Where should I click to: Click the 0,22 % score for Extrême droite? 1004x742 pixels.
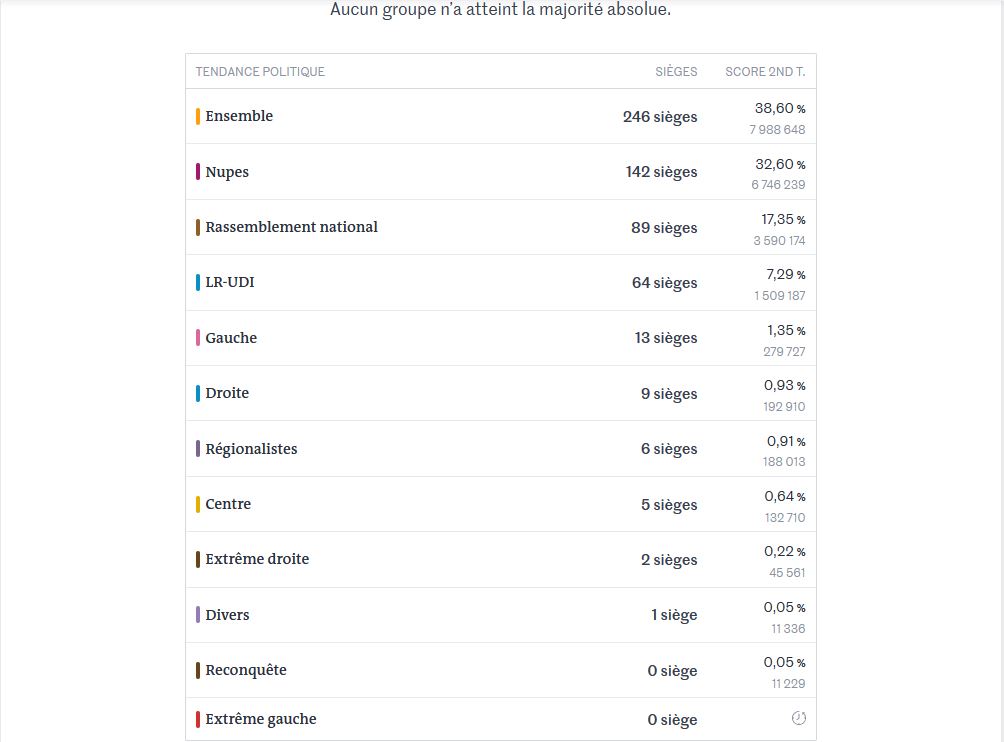(784, 551)
